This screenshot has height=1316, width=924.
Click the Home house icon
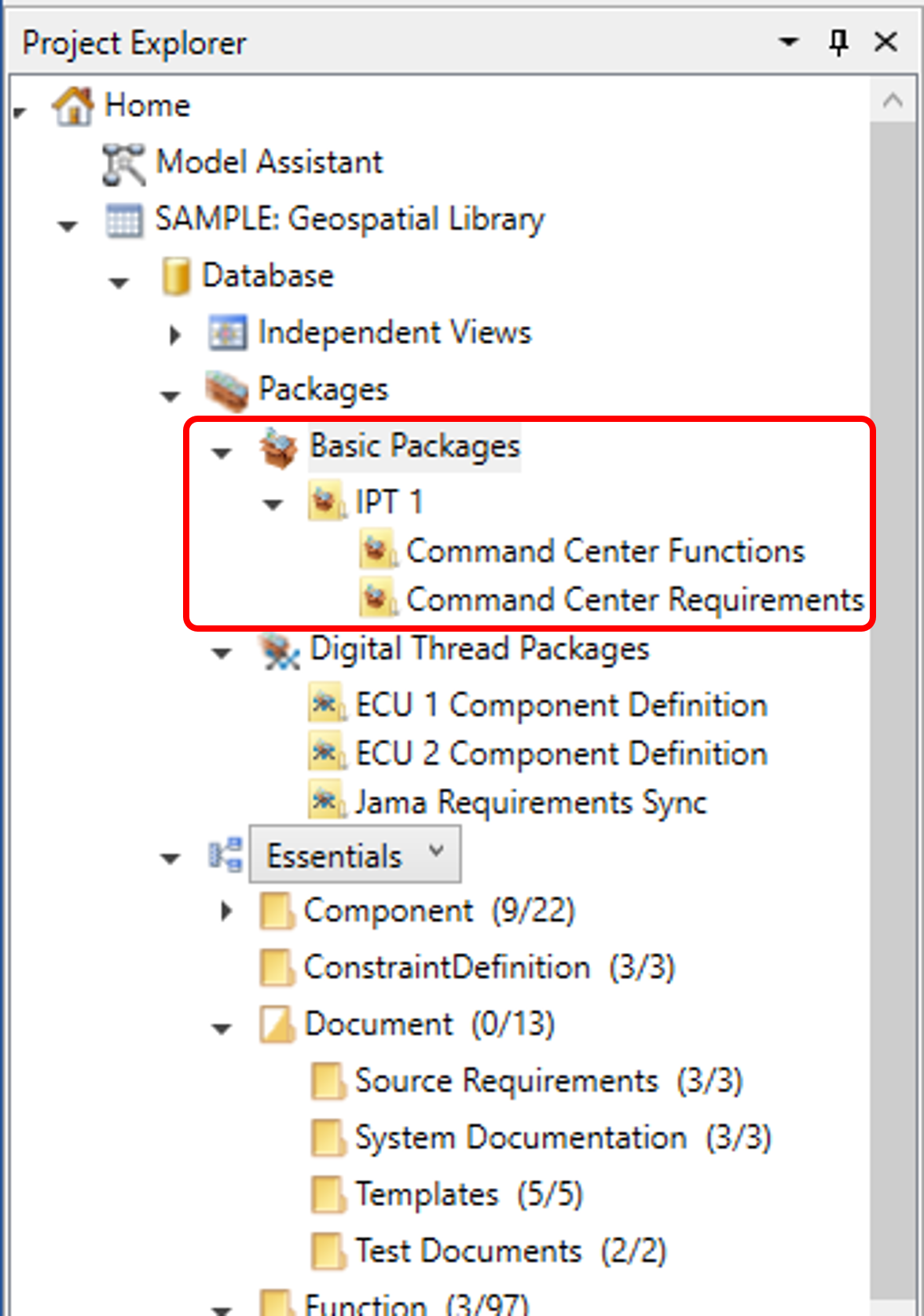coord(72,105)
